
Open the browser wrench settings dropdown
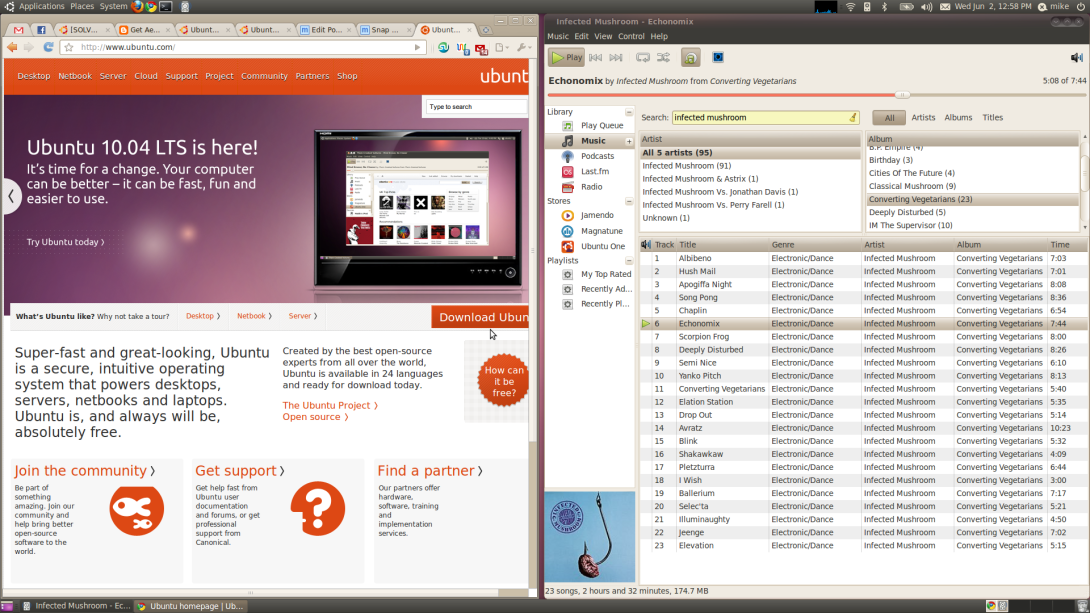[523, 47]
